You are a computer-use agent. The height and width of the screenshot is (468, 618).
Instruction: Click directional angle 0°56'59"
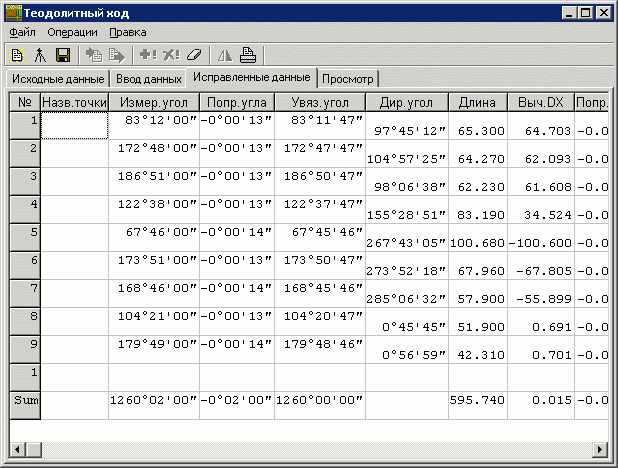(x=414, y=355)
